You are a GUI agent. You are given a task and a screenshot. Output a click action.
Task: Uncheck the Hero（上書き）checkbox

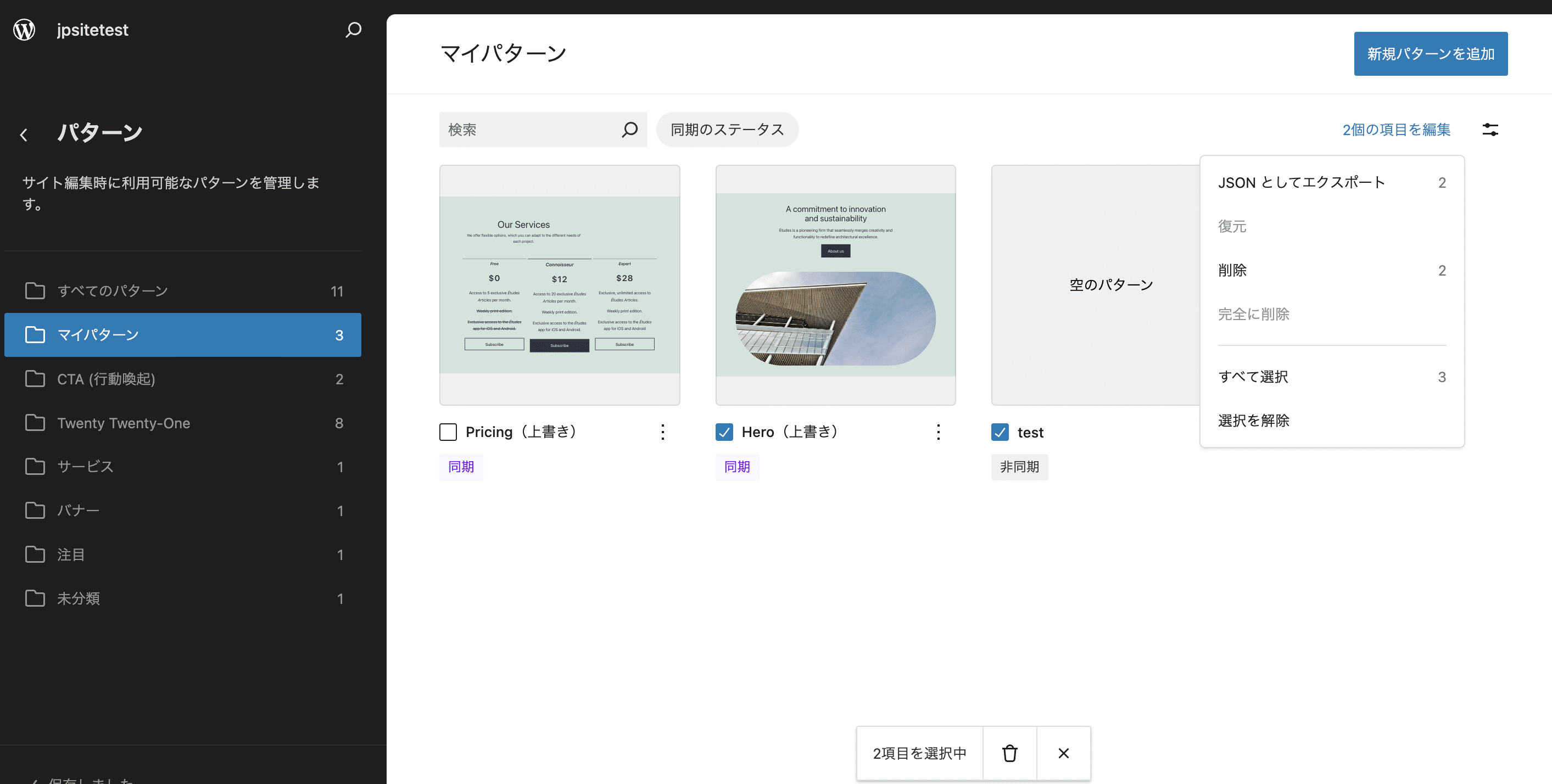click(724, 432)
